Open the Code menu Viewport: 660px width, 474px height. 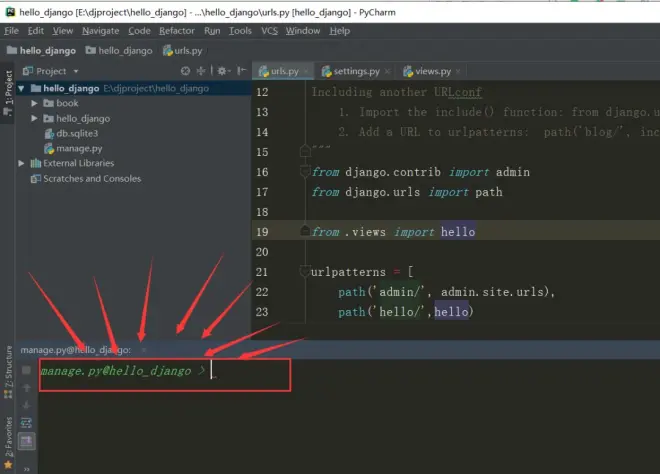pyautogui.click(x=139, y=31)
